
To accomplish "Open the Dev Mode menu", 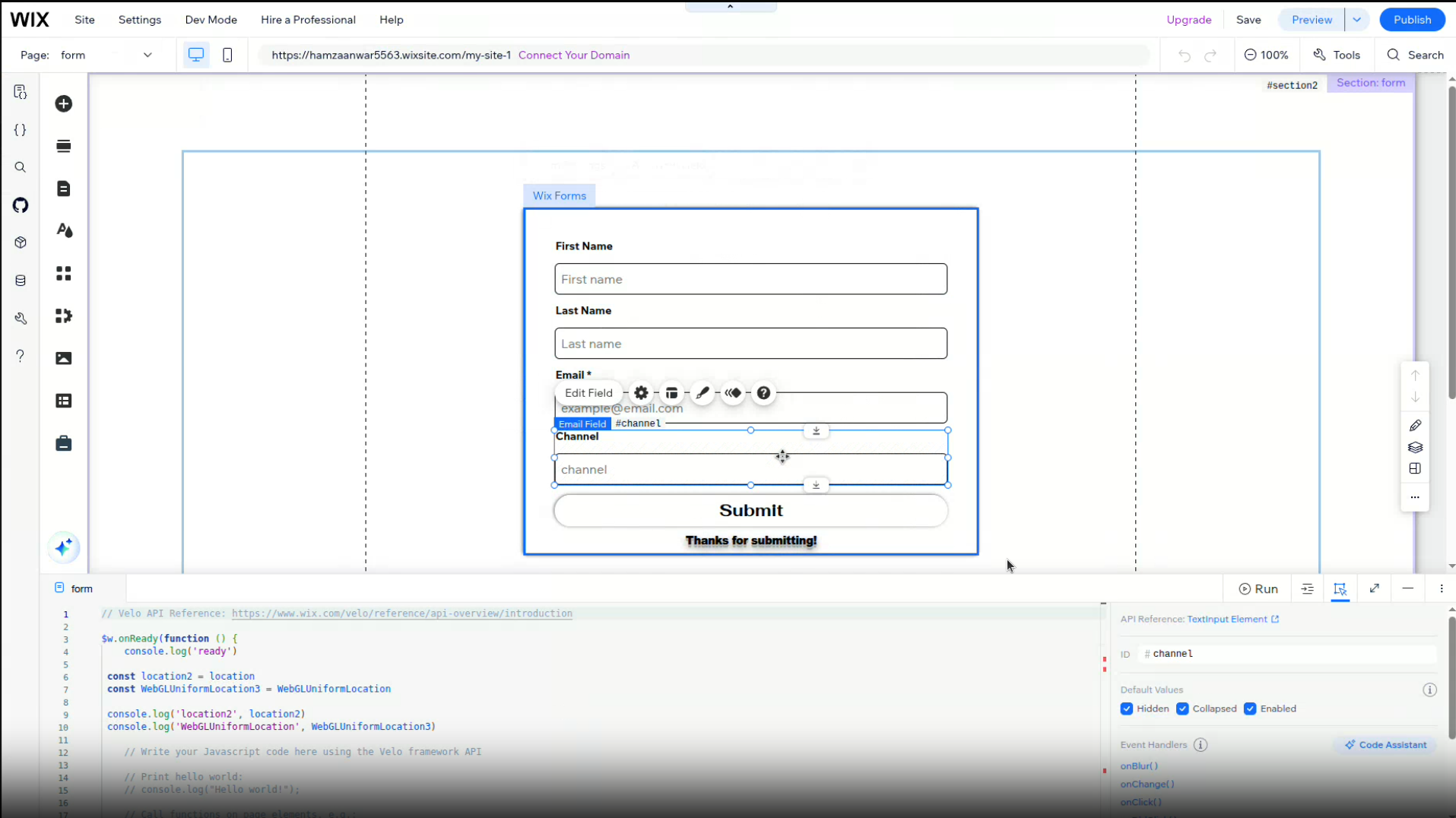I will point(211,20).
